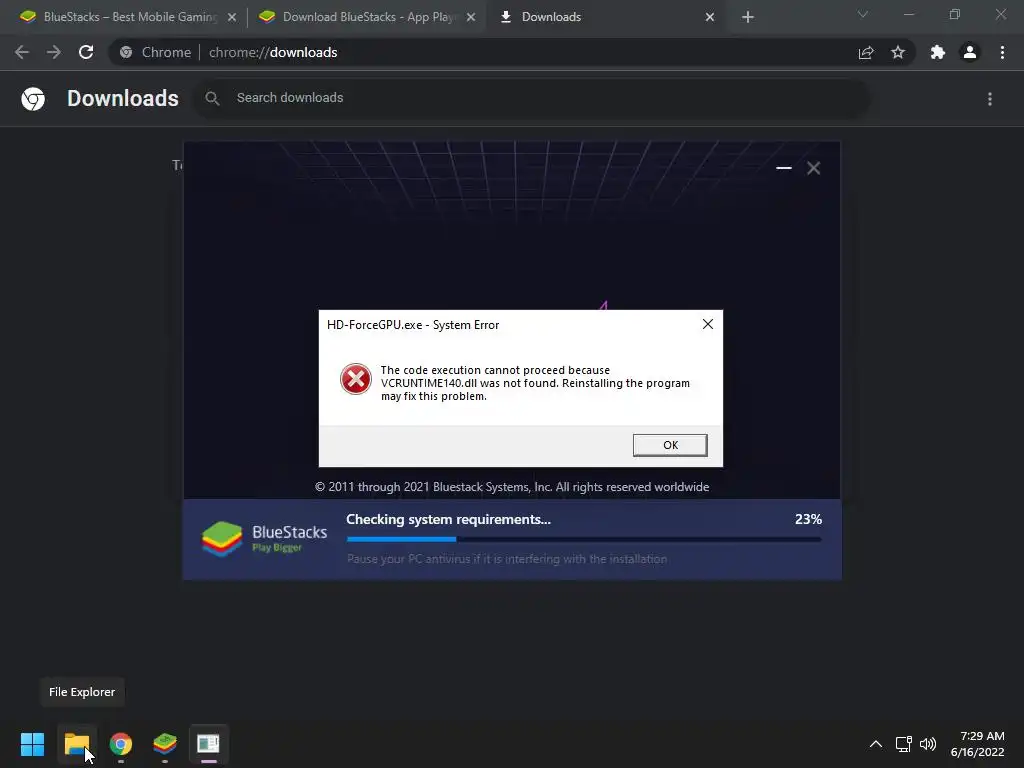
Task: Open the Chrome profile icon
Action: pyautogui.click(x=970, y=52)
